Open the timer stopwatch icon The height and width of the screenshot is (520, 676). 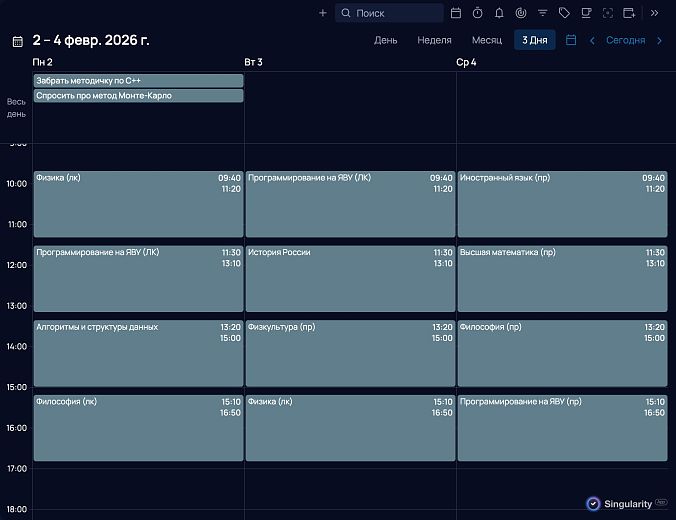477,13
